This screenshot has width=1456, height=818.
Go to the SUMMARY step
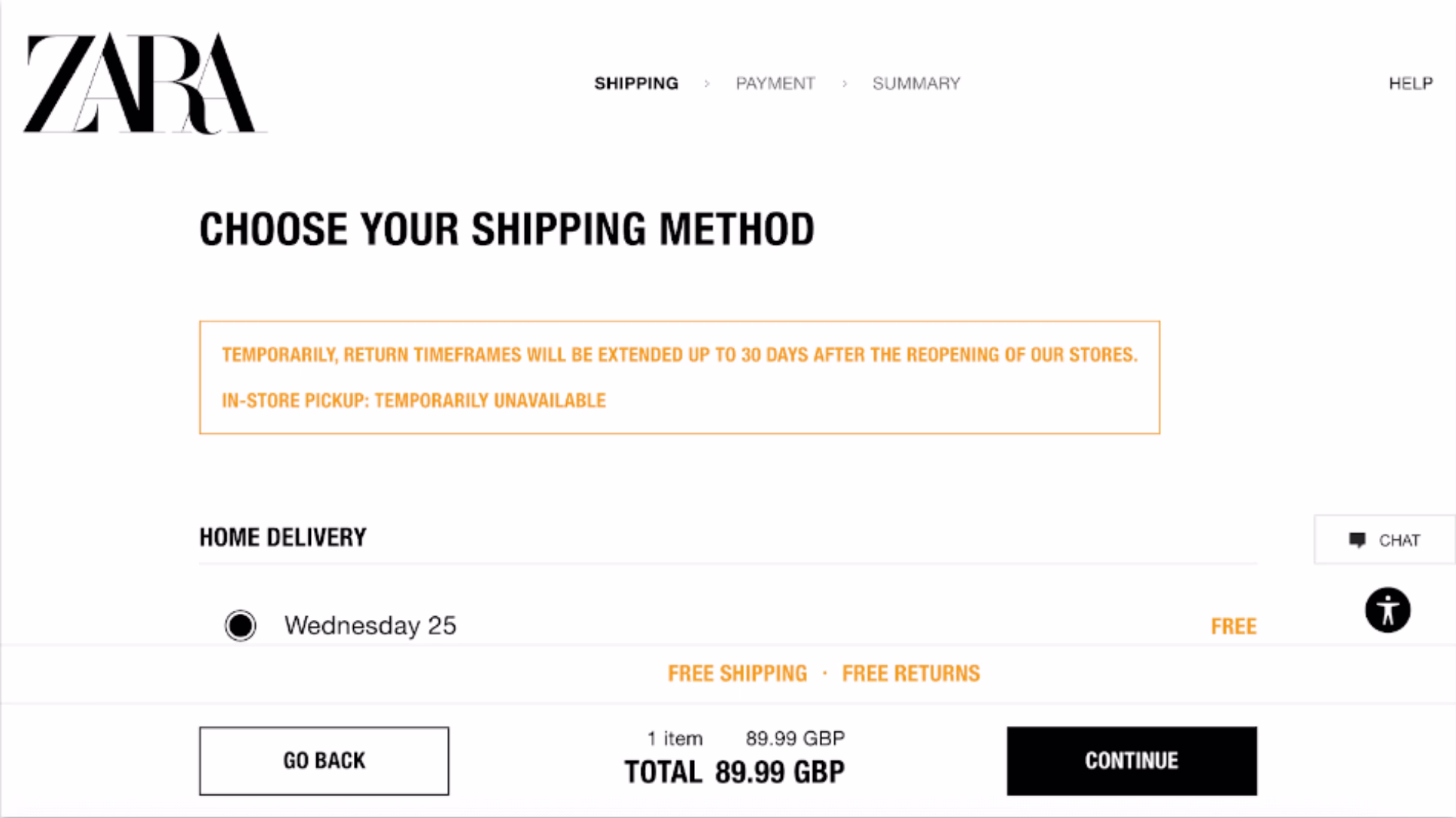[916, 84]
